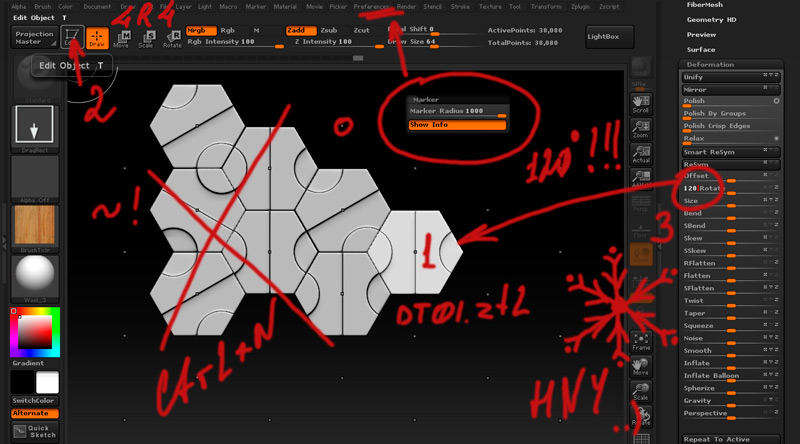The image size is (800, 444).
Task: Open the Material menu
Action: pyautogui.click(x=285, y=7)
